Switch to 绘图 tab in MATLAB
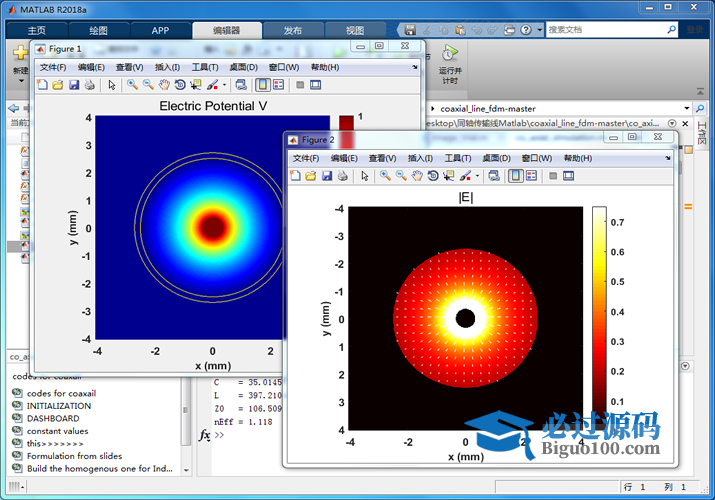 pos(98,31)
